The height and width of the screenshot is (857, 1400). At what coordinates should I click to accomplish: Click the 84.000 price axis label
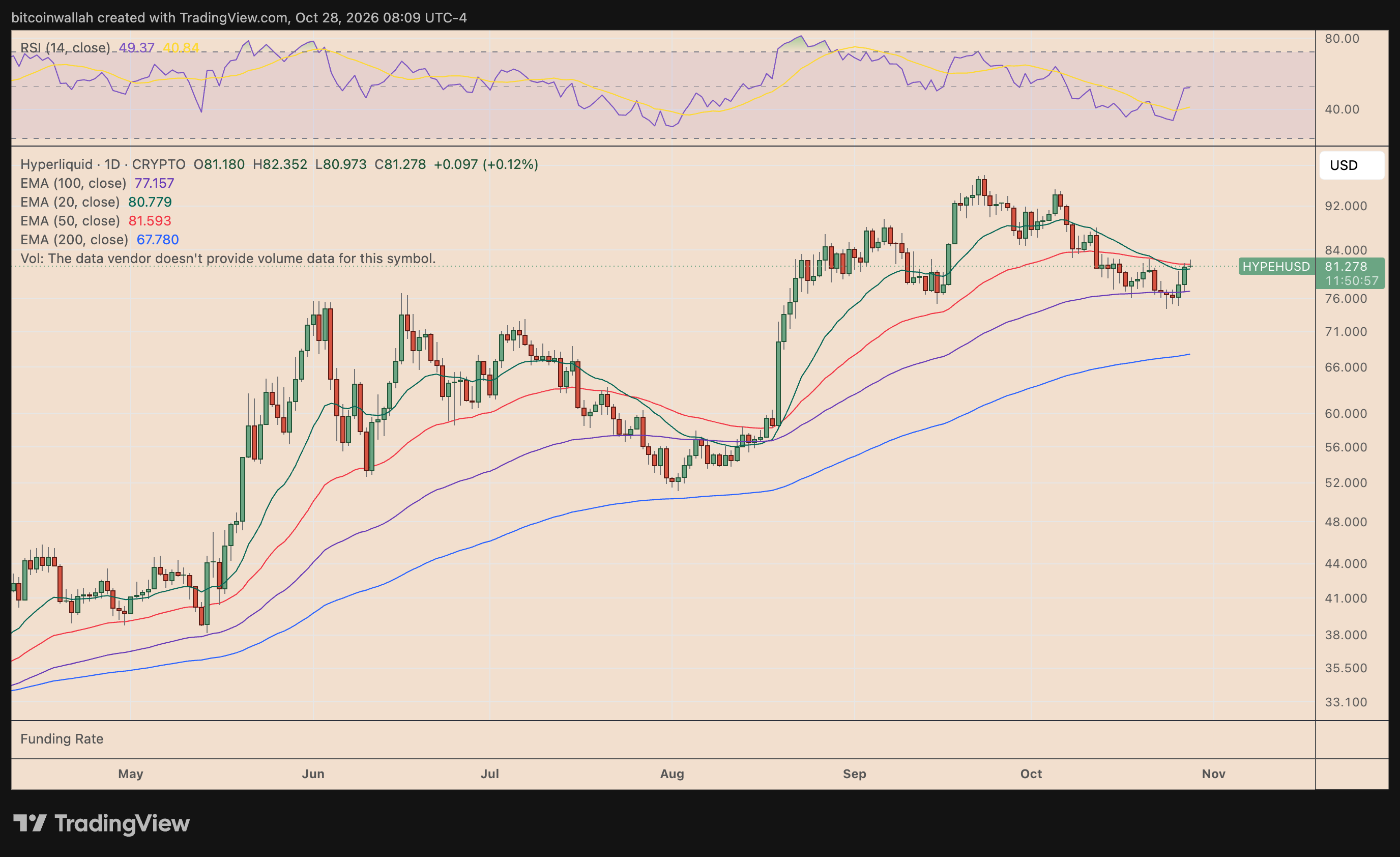1346,250
